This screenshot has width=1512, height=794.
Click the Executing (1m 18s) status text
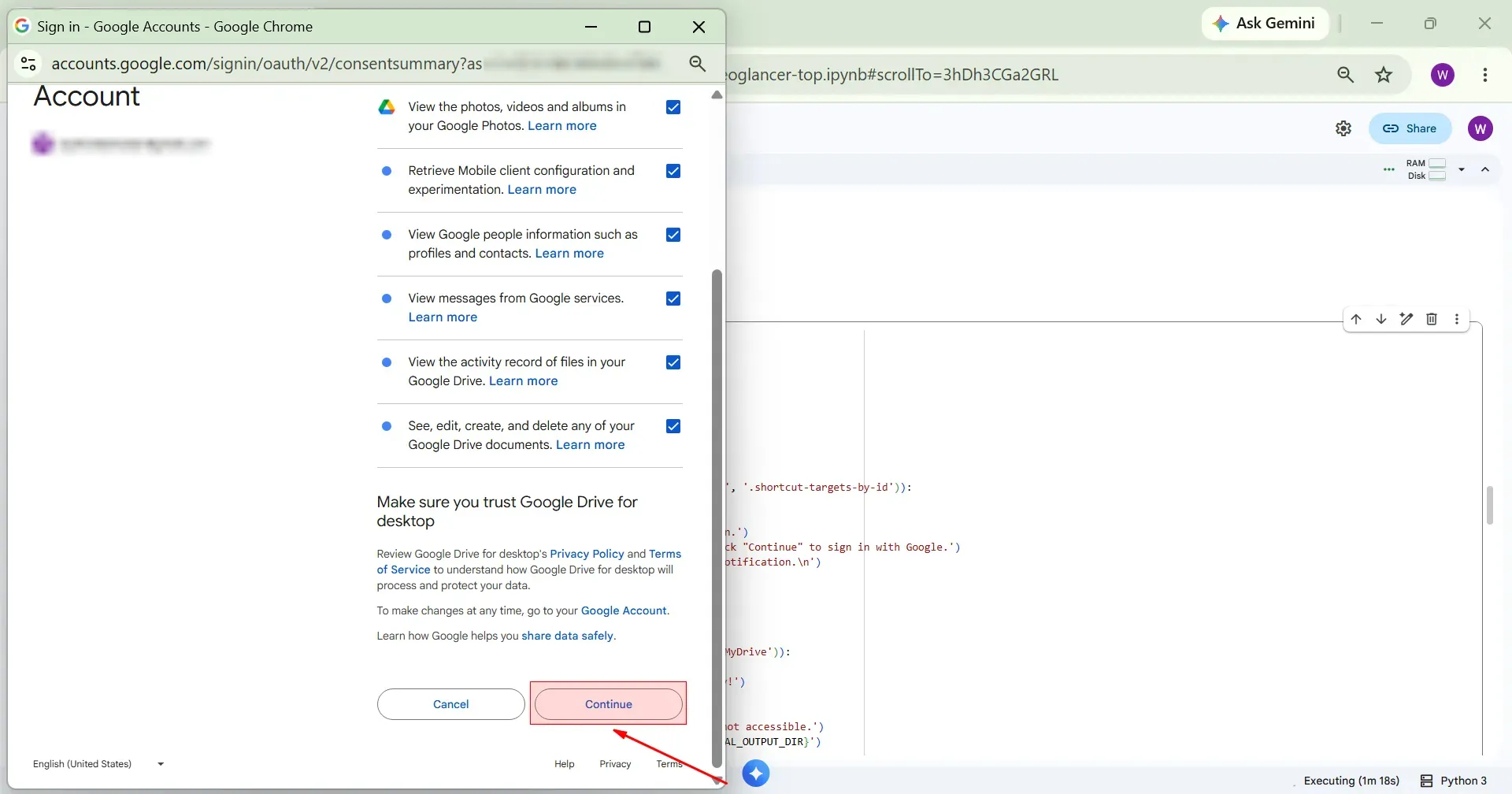[1351, 781]
